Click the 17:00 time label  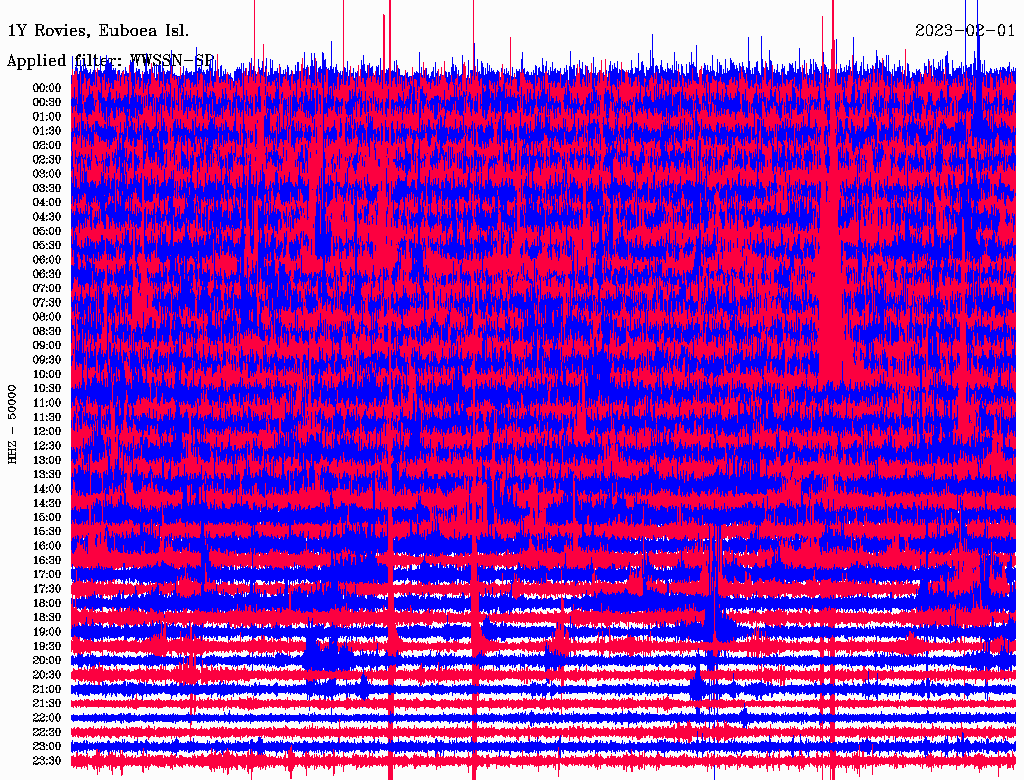47,575
